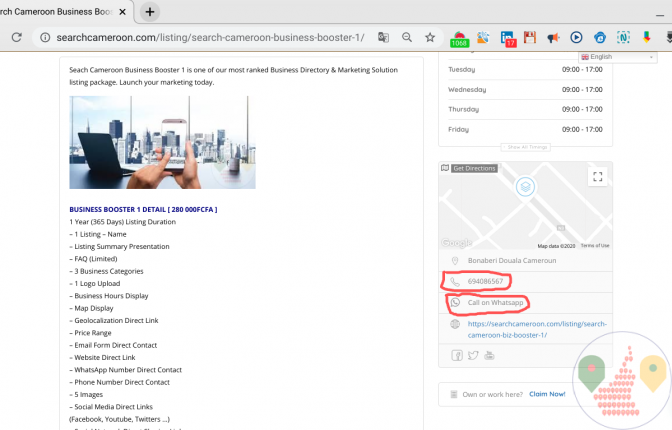The image size is (672, 430).
Task: Select the Search Cameroon Business Booster tab
Action: tap(56, 12)
